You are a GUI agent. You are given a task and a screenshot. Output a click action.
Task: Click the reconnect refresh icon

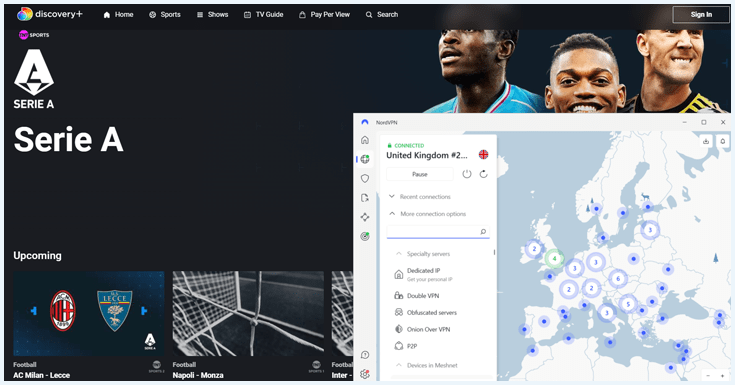(x=484, y=174)
